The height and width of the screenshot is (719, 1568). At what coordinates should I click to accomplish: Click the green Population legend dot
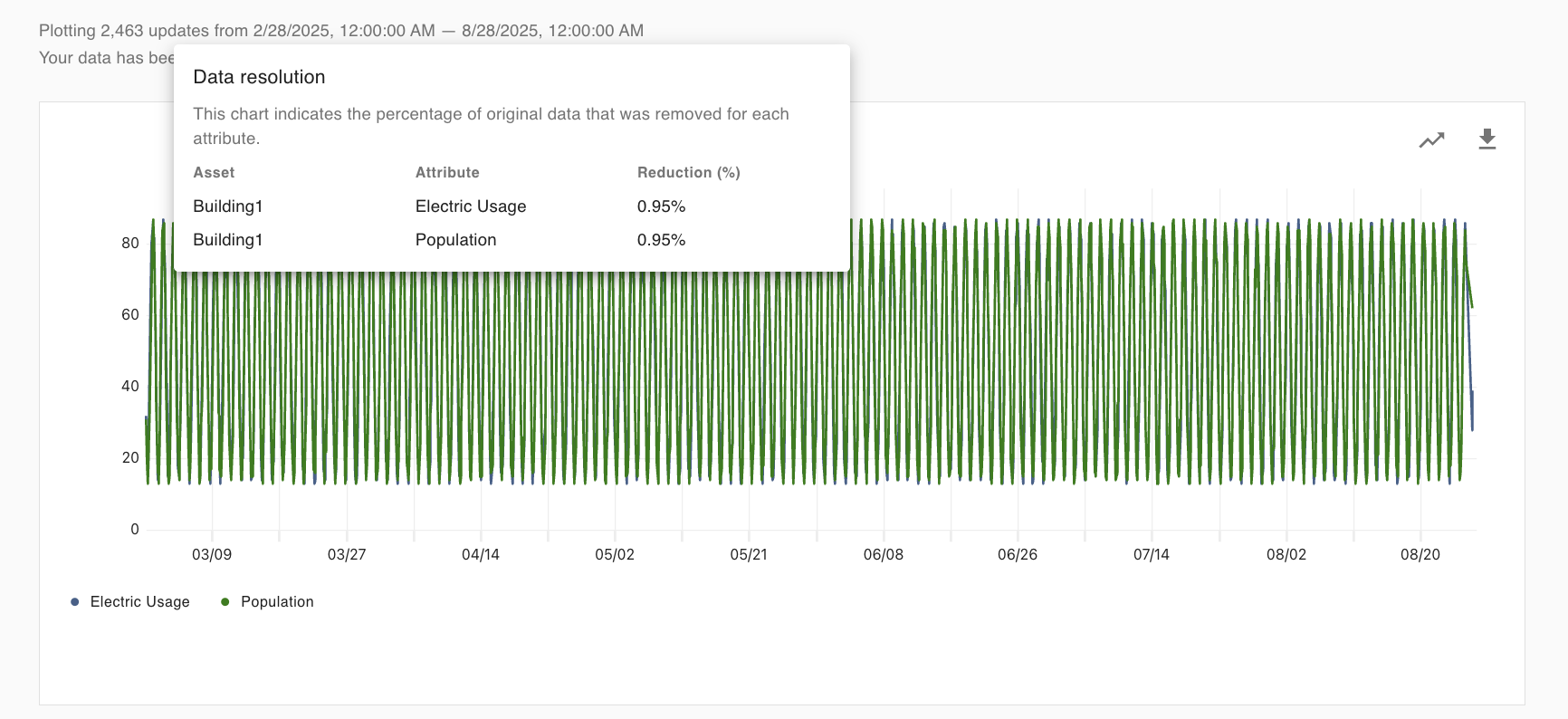click(225, 602)
